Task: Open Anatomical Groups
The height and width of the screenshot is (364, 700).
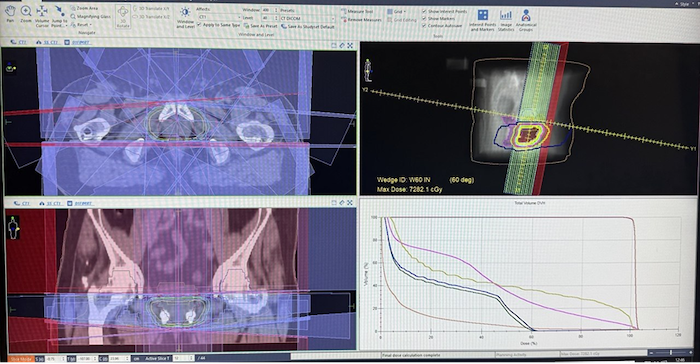Action: [526, 21]
